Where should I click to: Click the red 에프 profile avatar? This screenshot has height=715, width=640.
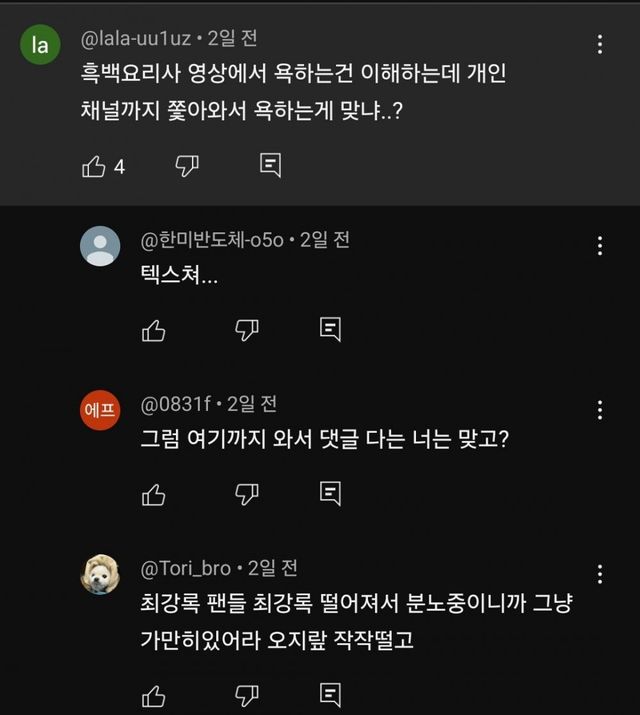coord(100,410)
